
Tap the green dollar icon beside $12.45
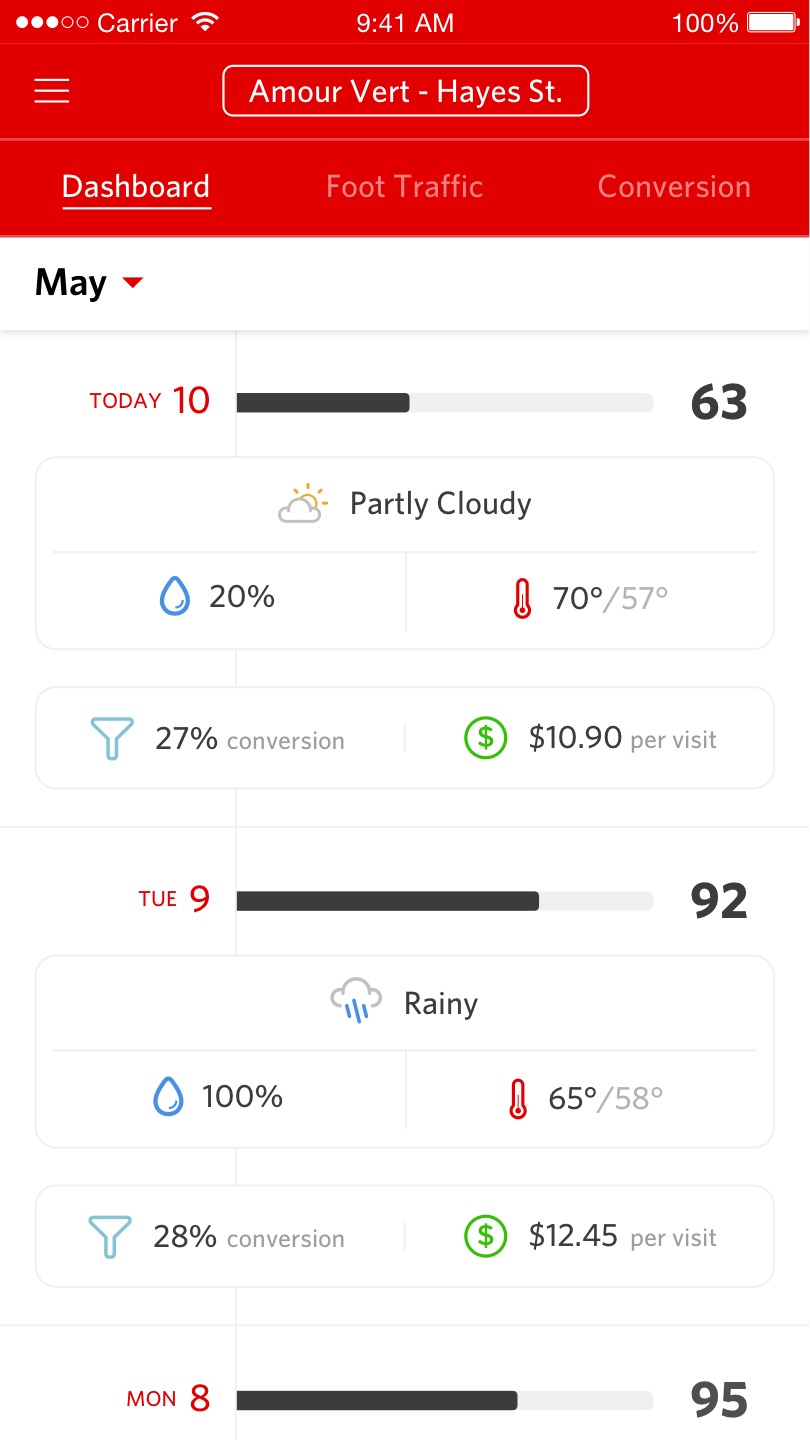coord(486,1236)
